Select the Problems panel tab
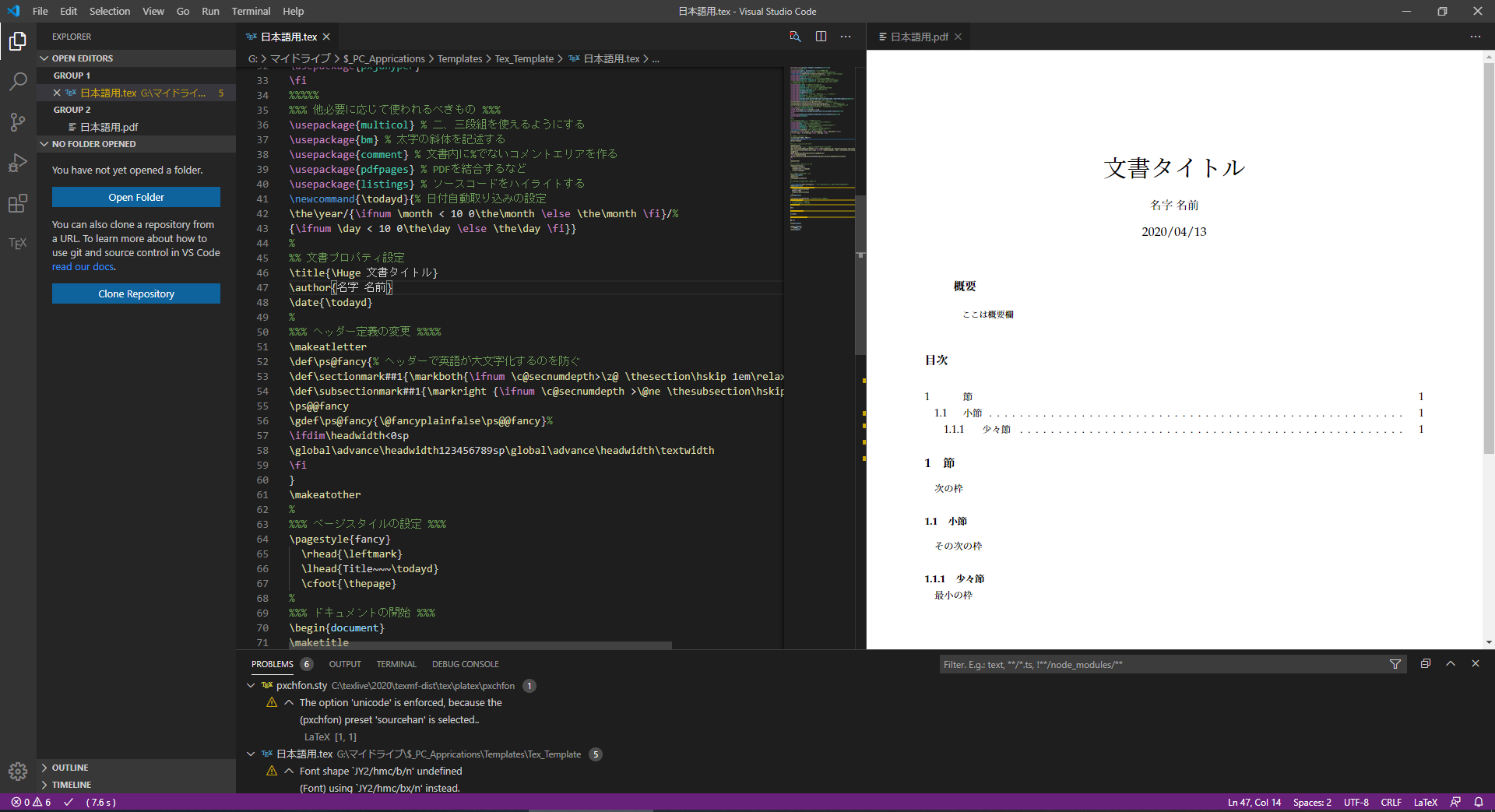Viewport: 1495px width, 812px height. pyautogui.click(x=273, y=664)
